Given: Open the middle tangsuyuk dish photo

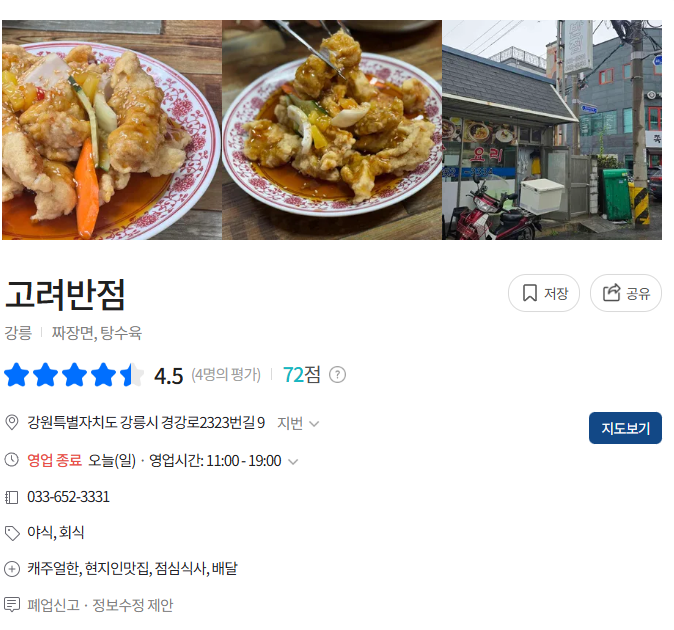Looking at the screenshot, I should [332, 130].
